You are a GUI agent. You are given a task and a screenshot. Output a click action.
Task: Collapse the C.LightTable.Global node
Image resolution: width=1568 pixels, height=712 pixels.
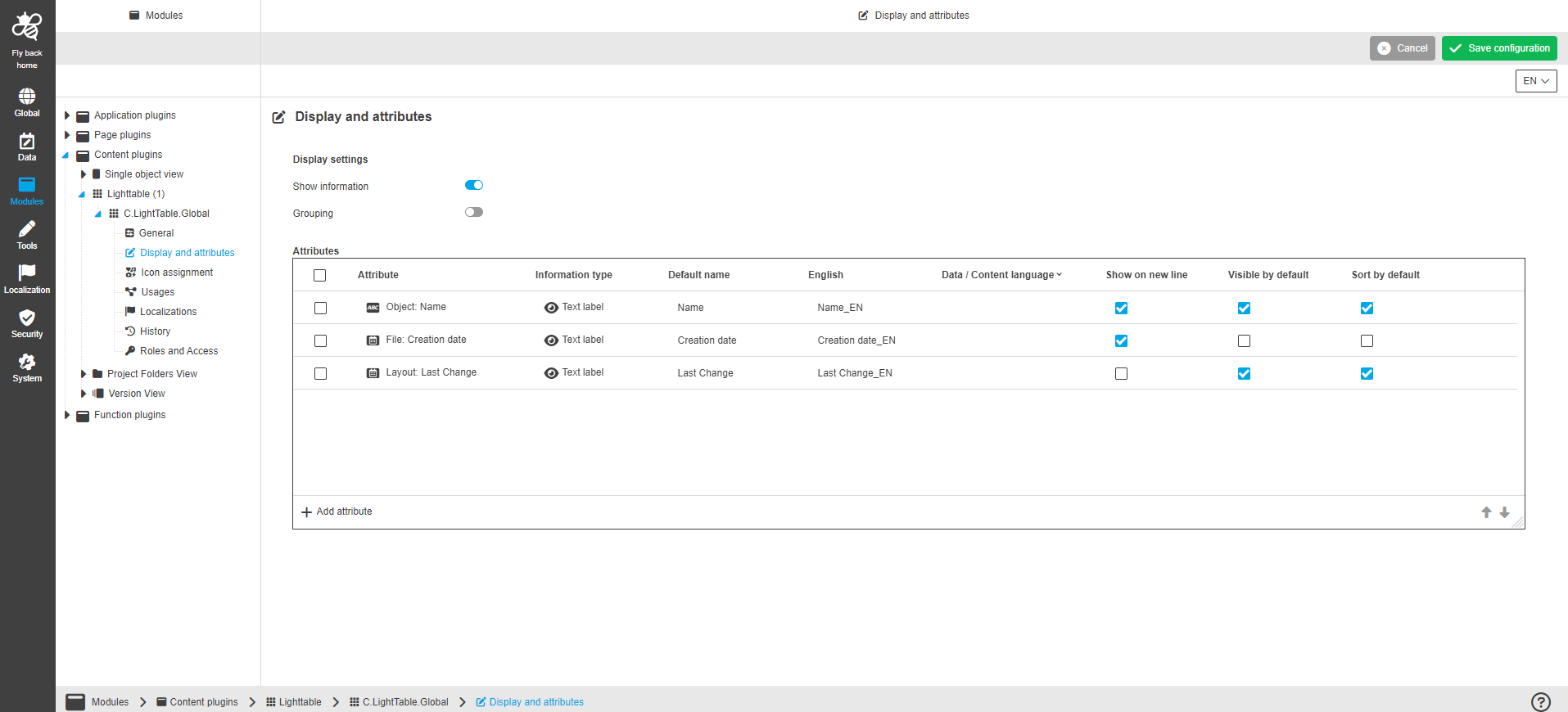(98, 214)
